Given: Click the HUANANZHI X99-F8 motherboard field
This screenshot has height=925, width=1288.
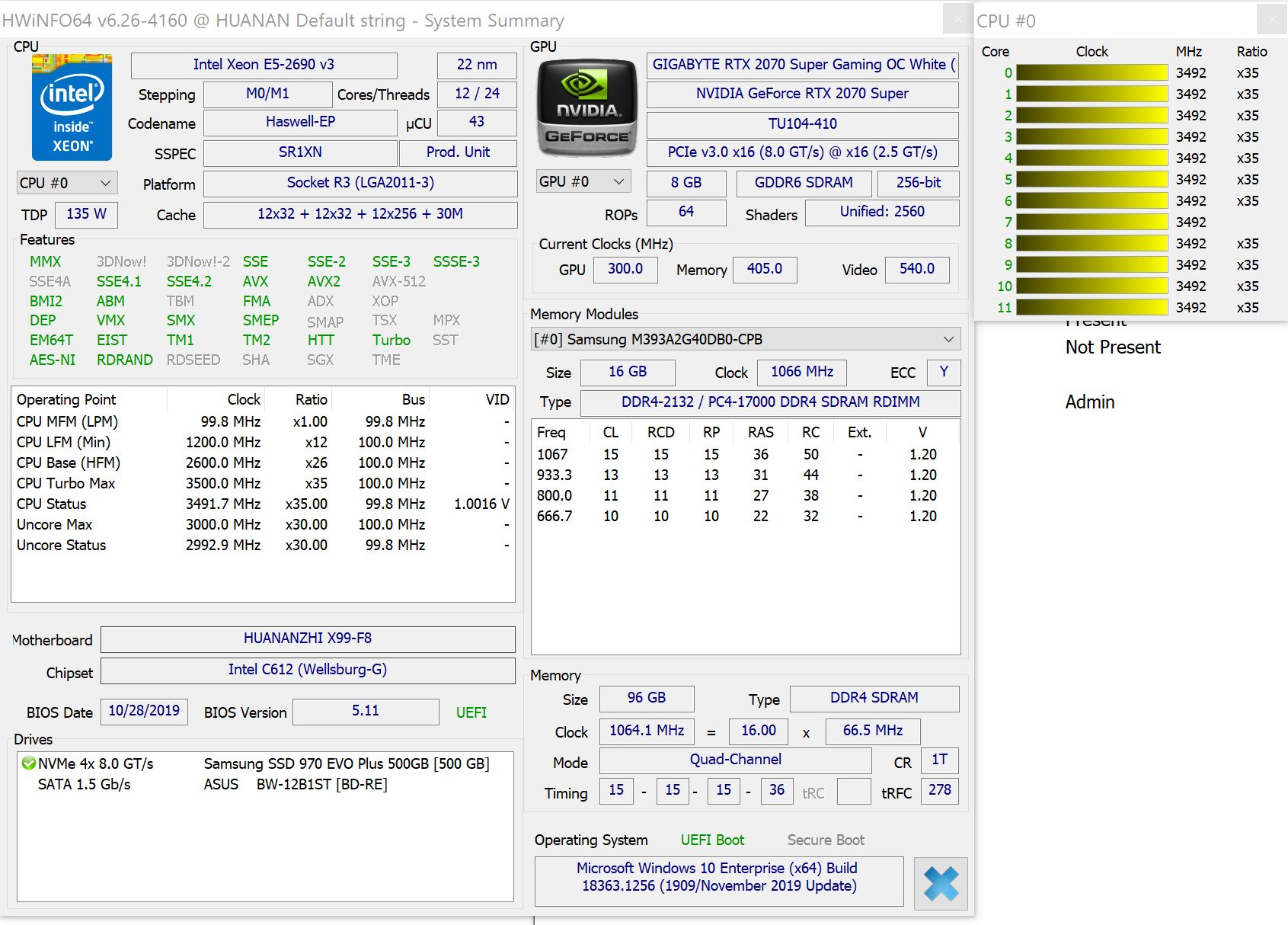Looking at the screenshot, I should [x=308, y=639].
